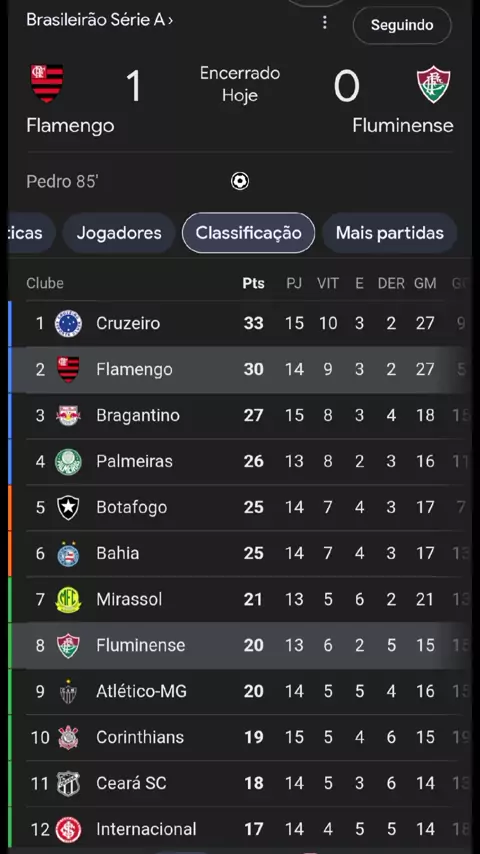
Task: Tap the Corinthians logo in standings
Action: [68, 737]
